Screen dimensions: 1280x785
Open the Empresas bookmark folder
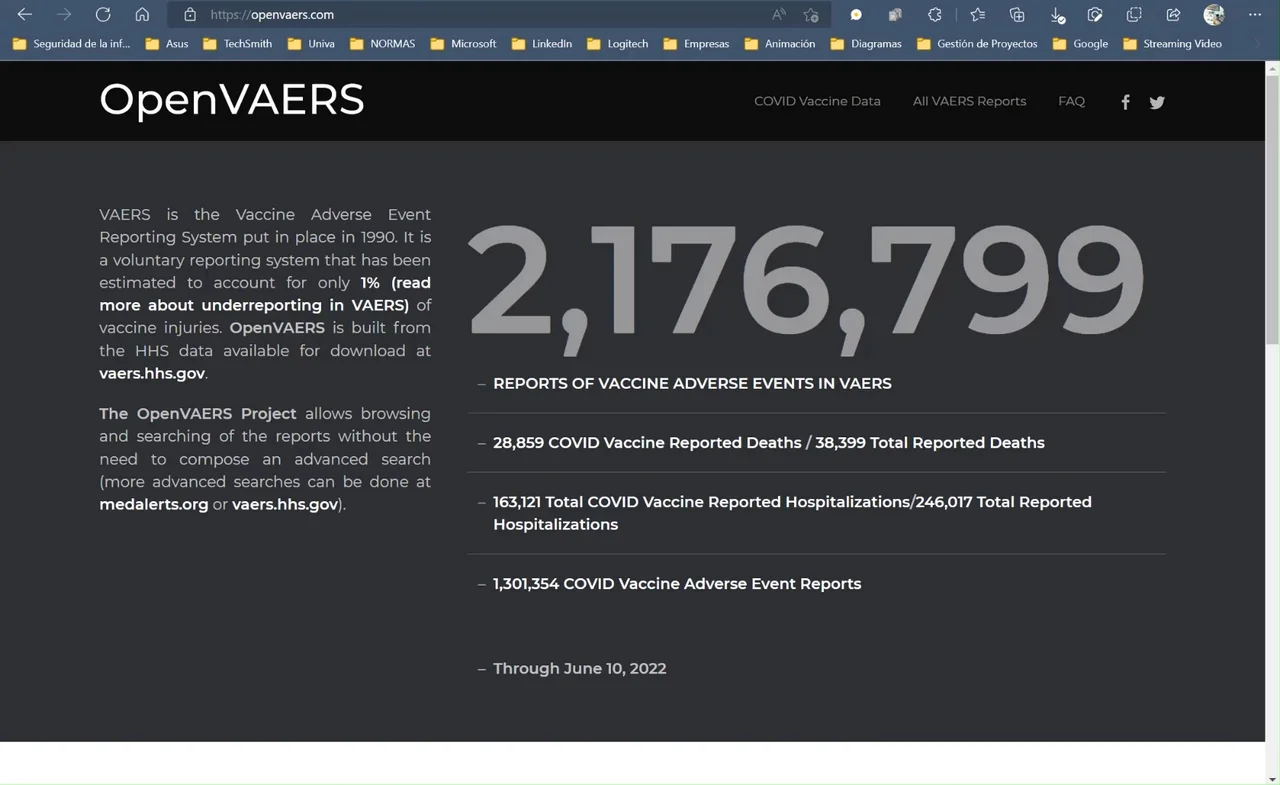click(697, 44)
